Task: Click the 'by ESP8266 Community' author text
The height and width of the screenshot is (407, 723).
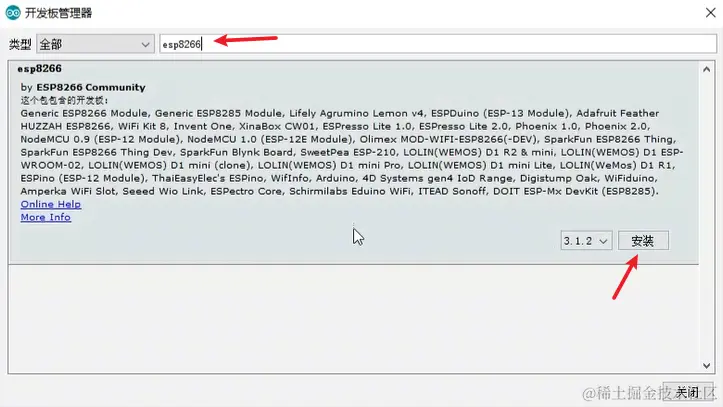Action: click(83, 87)
